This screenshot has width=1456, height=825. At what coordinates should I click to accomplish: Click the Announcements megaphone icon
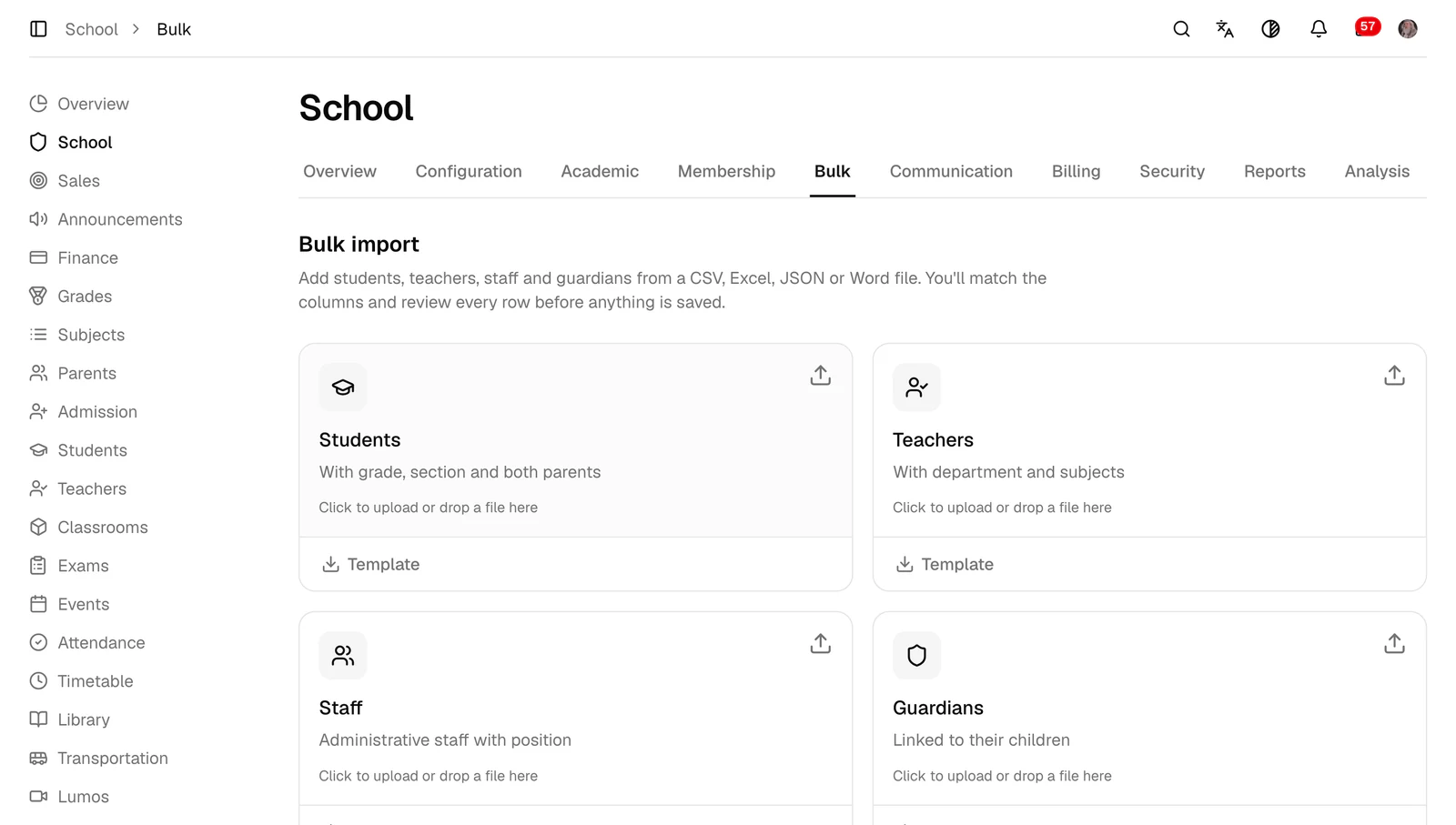tap(38, 219)
